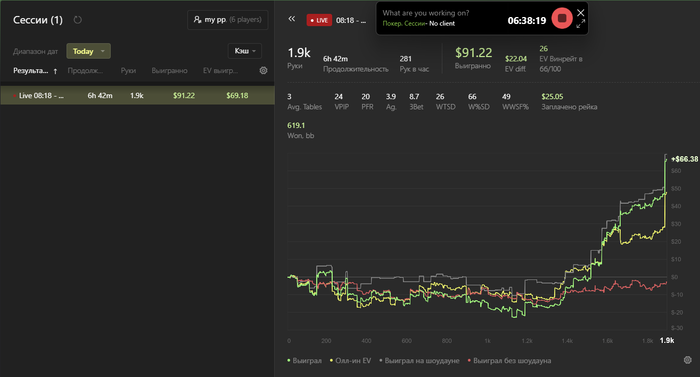This screenshot has width=700, height=377.
Task: Expand the time tracker widget with arrows icon
Action: click(580, 24)
